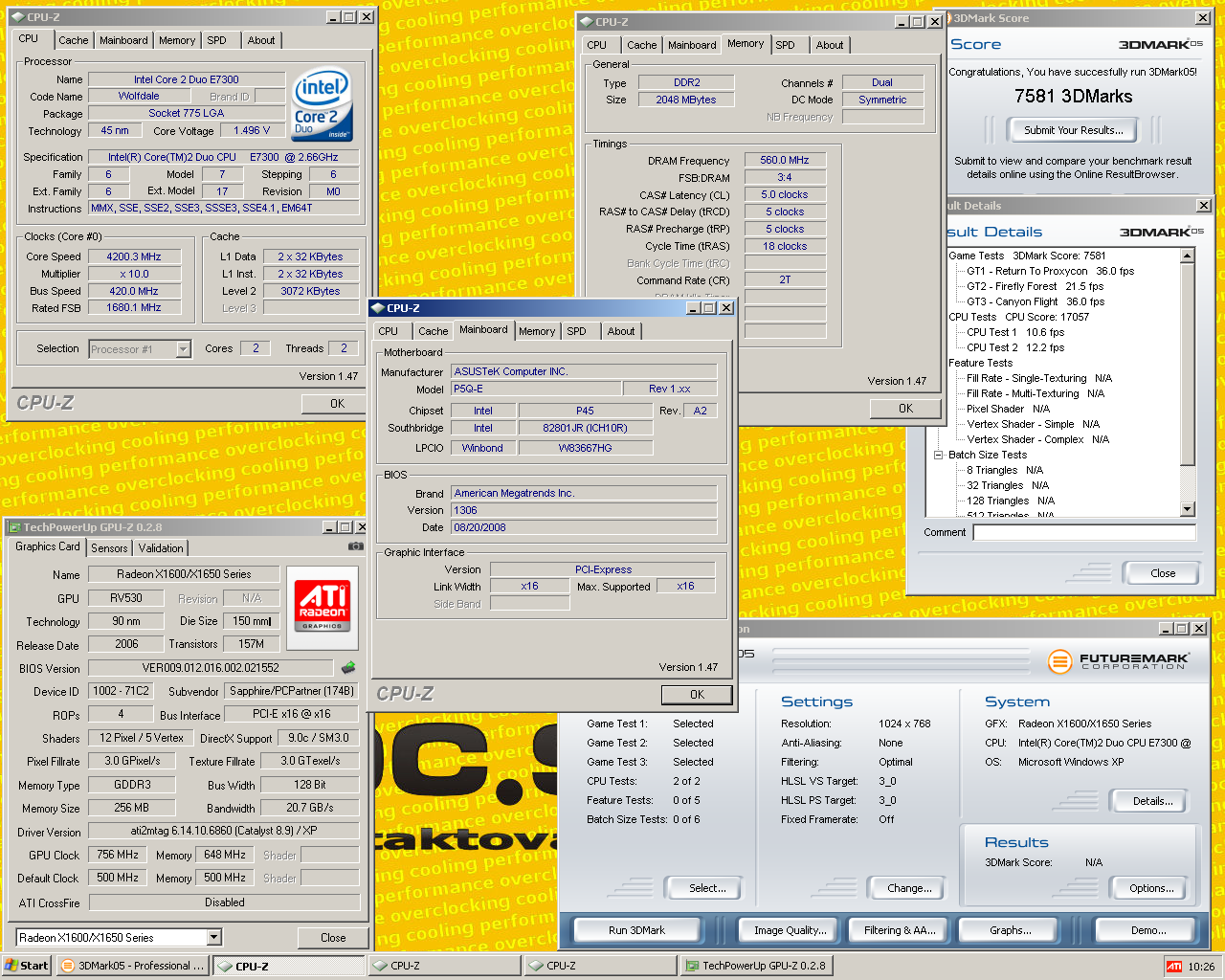The image size is (1225, 980).
Task: Open the Windows Start button
Action: (26, 966)
